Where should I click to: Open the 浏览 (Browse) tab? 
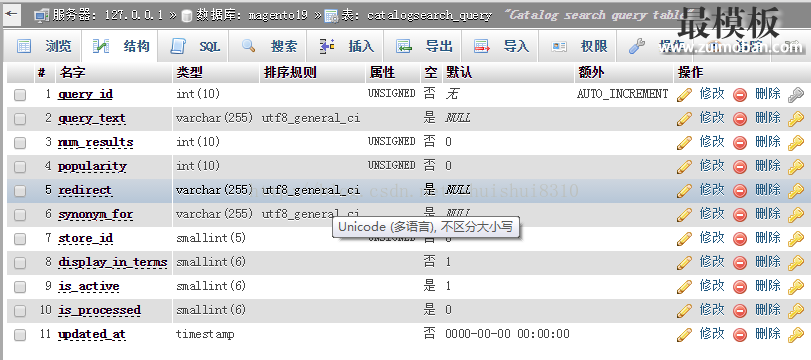pos(44,46)
